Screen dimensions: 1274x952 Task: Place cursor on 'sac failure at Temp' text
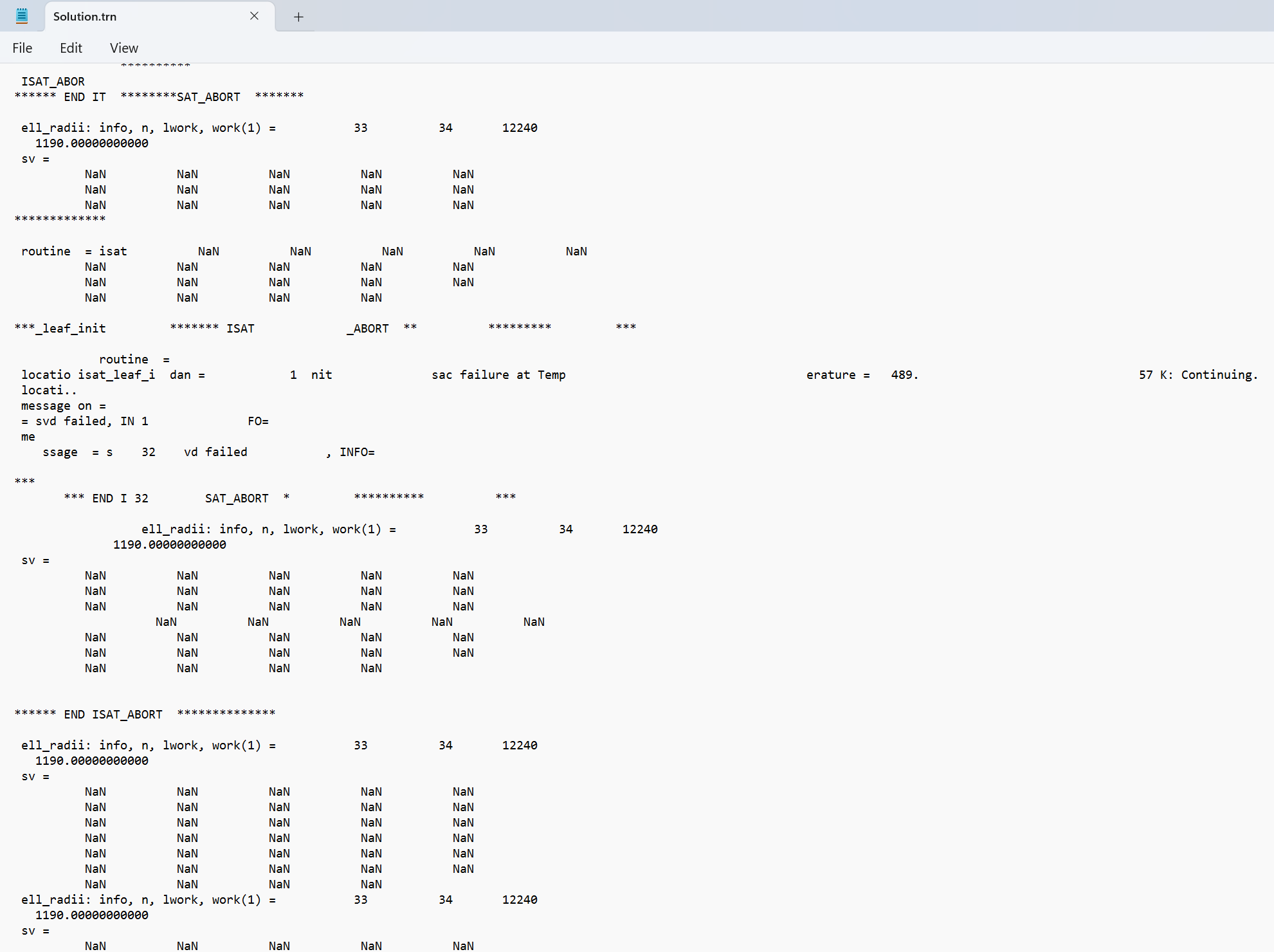498,375
